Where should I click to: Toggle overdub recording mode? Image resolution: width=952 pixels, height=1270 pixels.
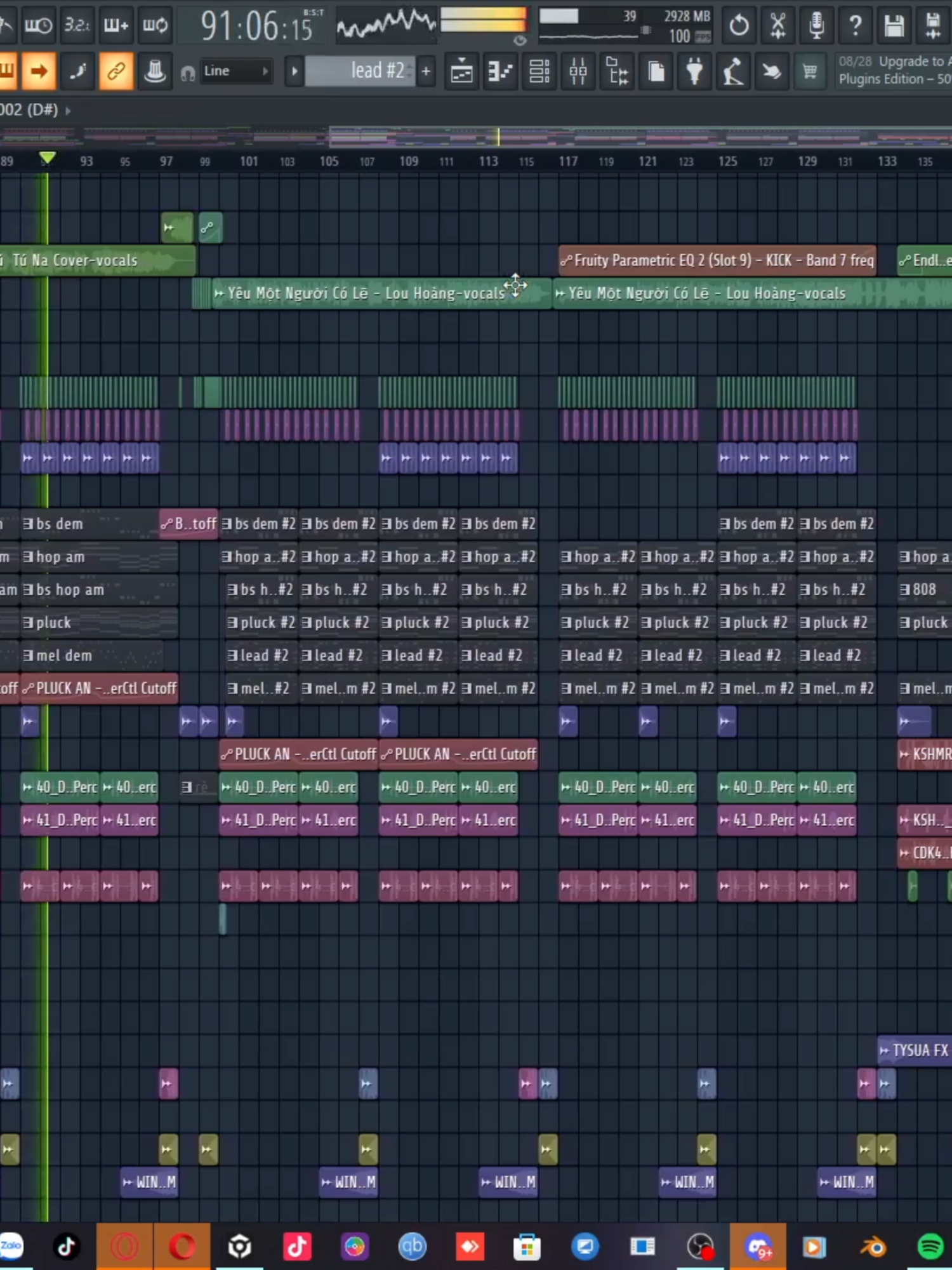tap(116, 25)
